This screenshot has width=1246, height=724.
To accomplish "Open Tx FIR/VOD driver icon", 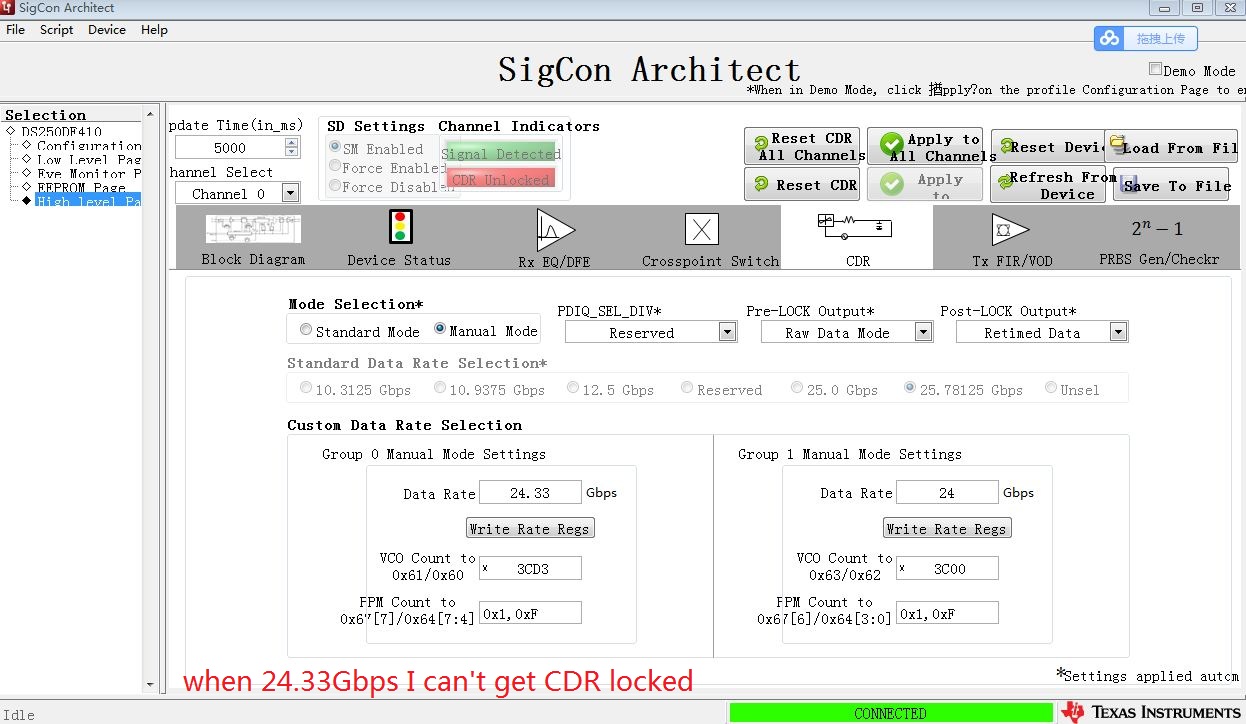I will coord(1010,230).
